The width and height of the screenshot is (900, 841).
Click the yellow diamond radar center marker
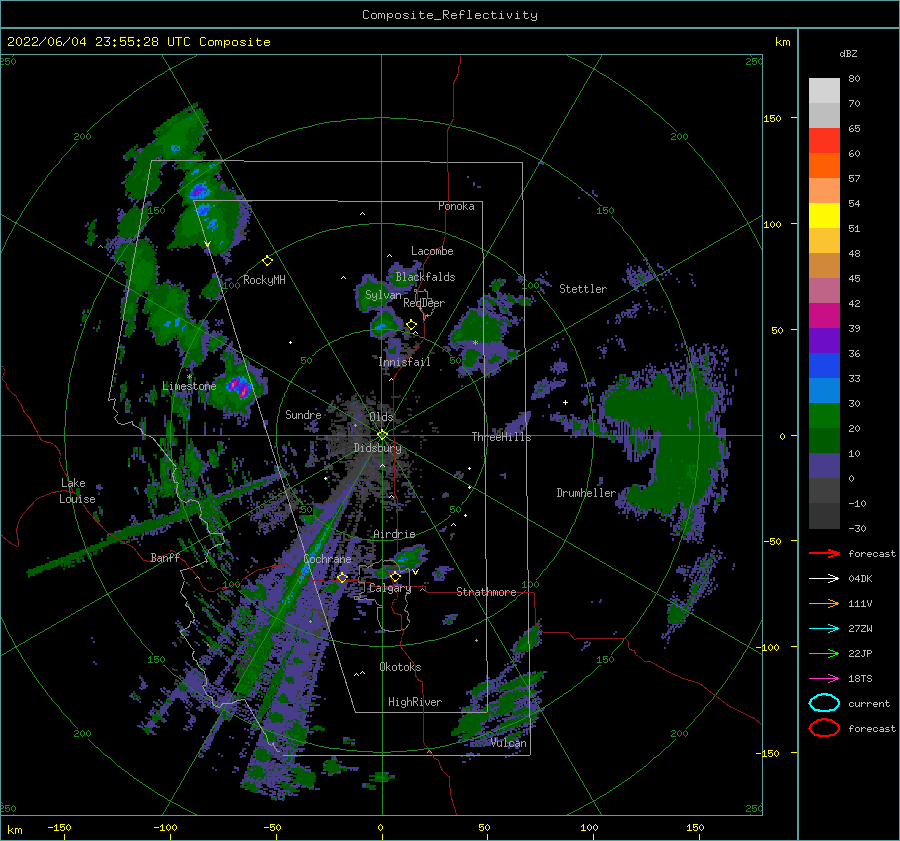[382, 435]
